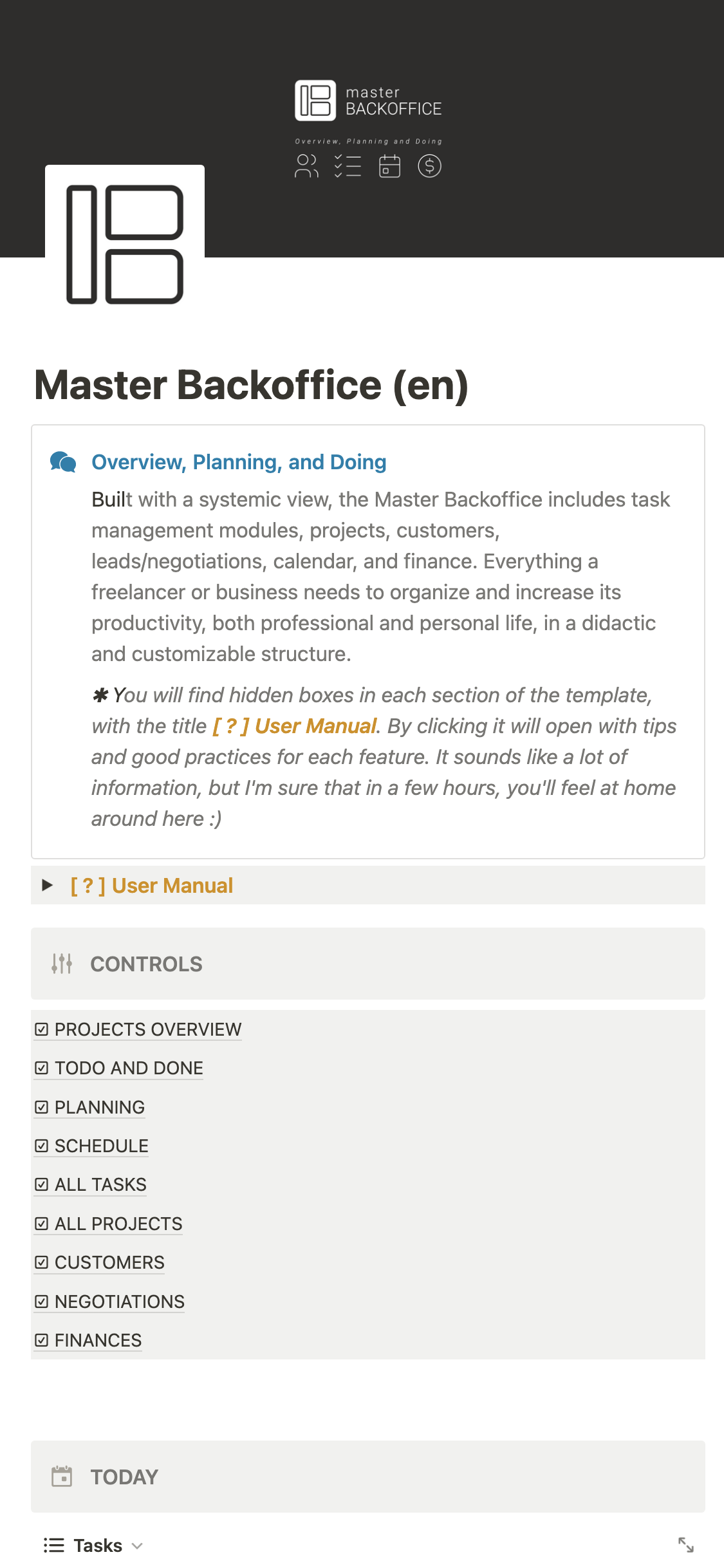Click the Master Backoffice page icon

tap(125, 245)
